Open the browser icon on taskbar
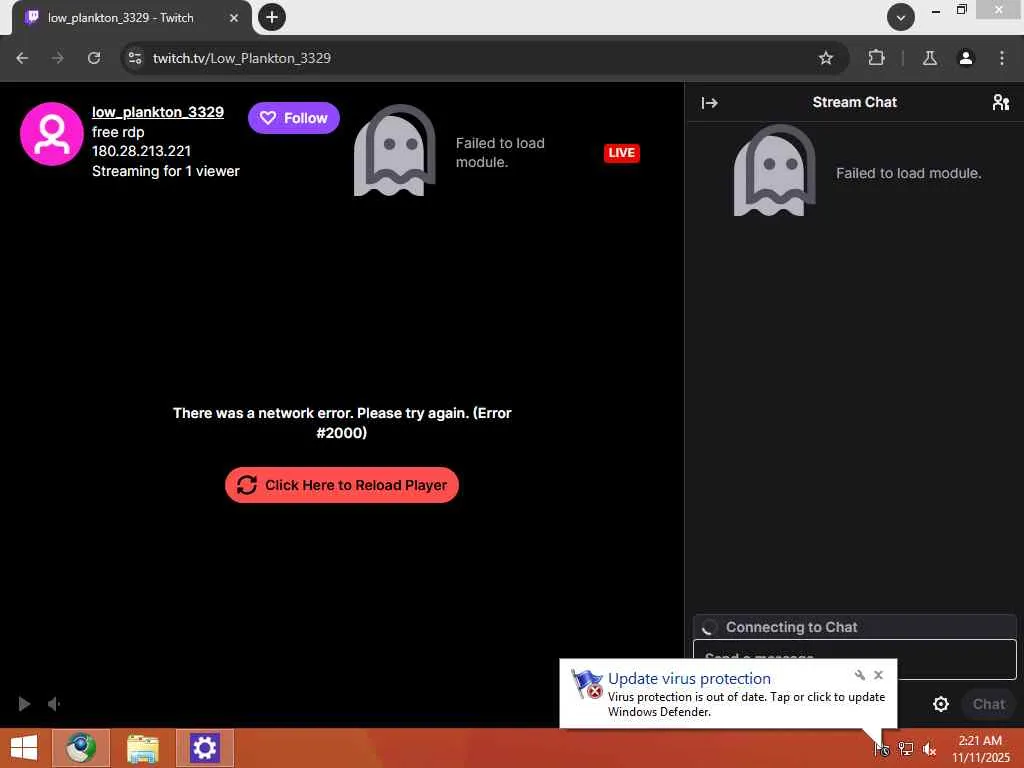1024x768 pixels. pos(81,748)
